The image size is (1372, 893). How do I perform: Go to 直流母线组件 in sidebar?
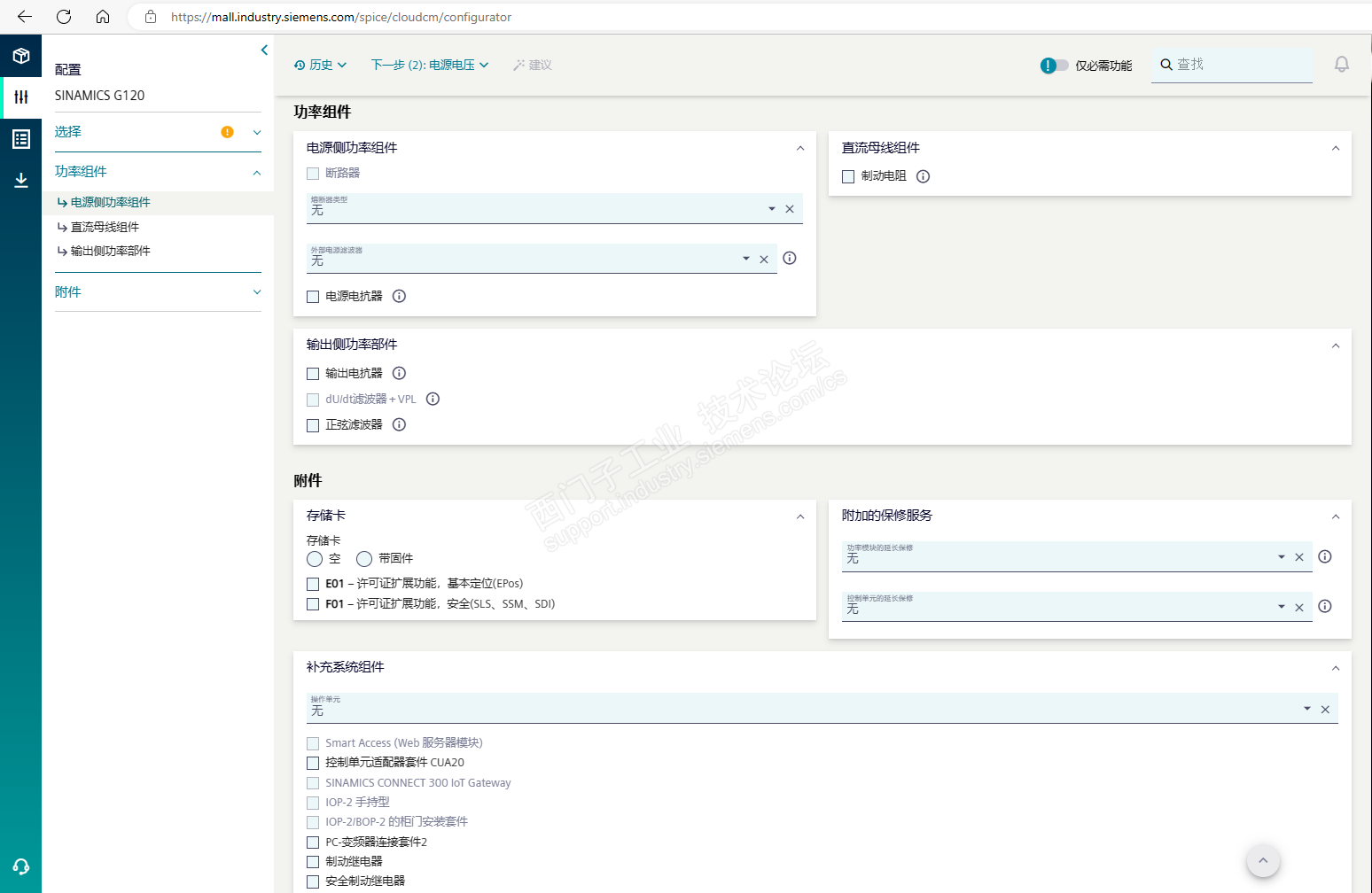coord(105,227)
